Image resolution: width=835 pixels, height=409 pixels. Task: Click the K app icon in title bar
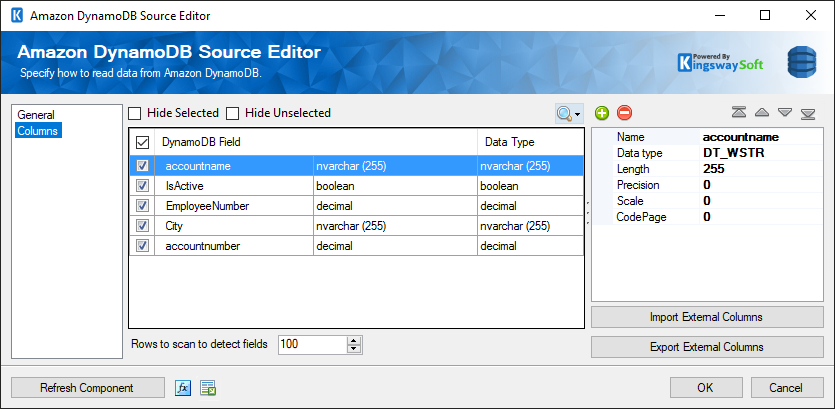17,15
